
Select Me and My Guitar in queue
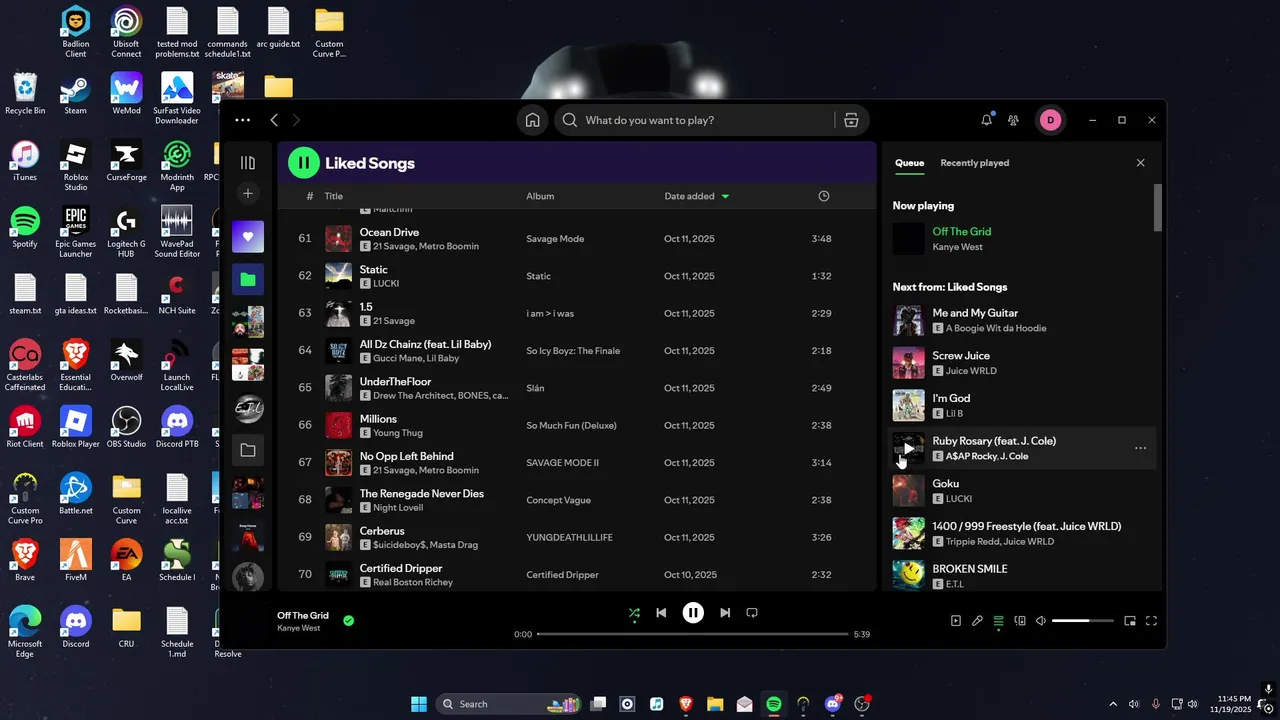[x=1020, y=320]
